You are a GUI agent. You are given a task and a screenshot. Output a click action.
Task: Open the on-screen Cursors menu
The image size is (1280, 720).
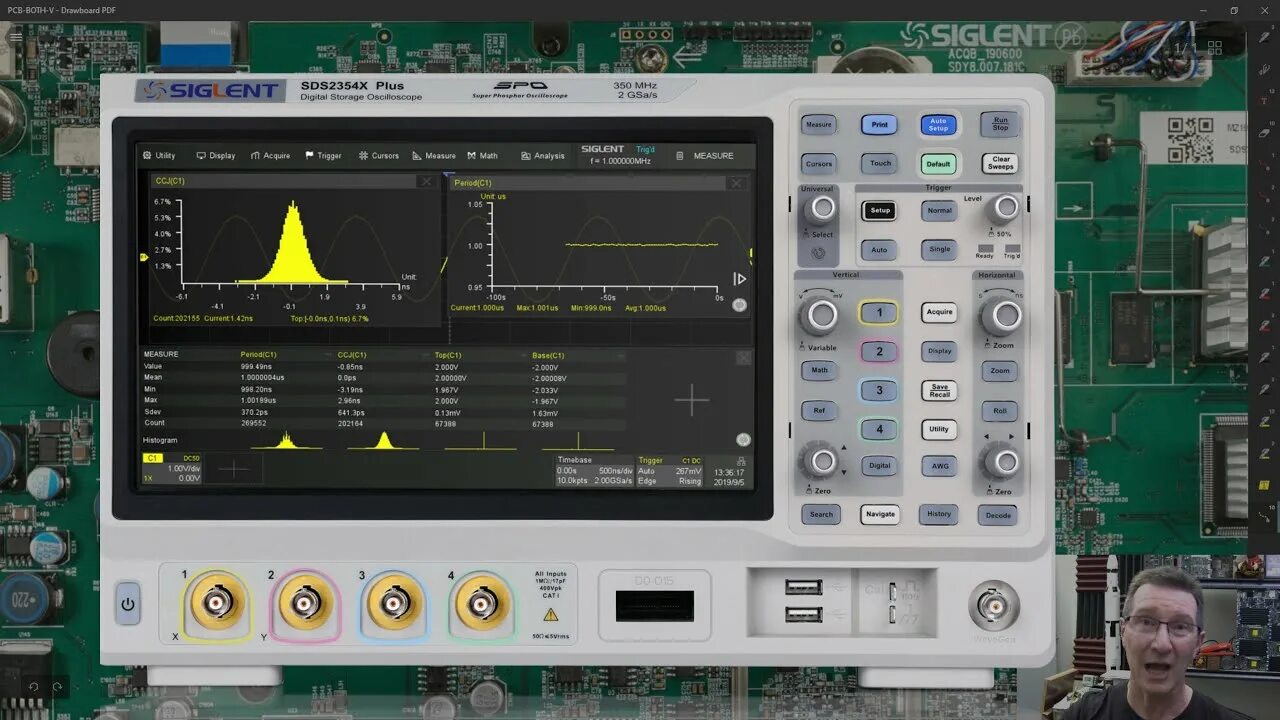[x=379, y=156]
